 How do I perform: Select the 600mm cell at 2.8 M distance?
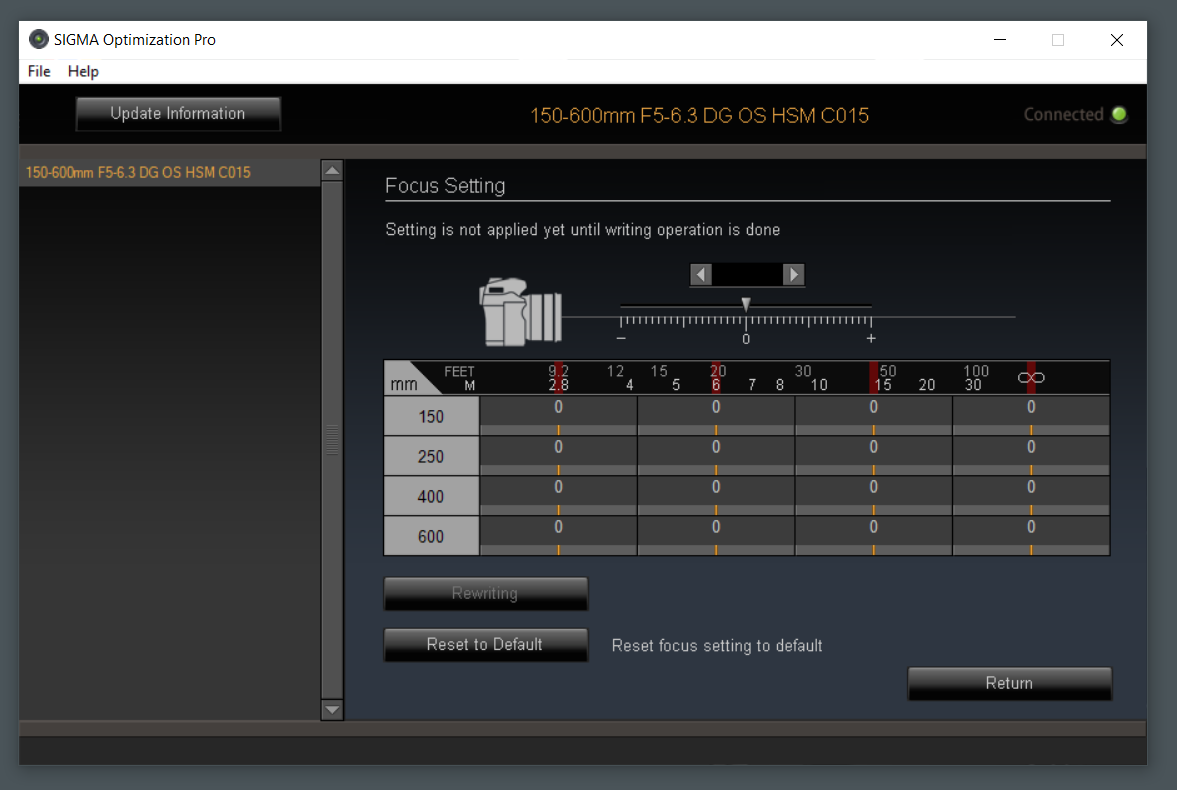tap(558, 535)
